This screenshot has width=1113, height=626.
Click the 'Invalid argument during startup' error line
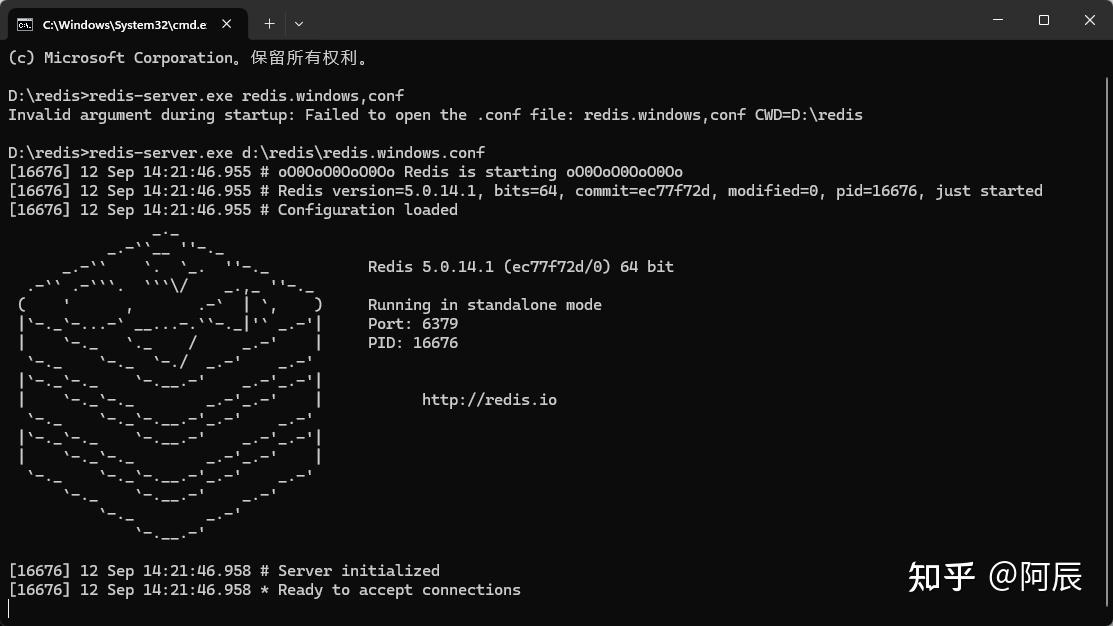(x=435, y=115)
